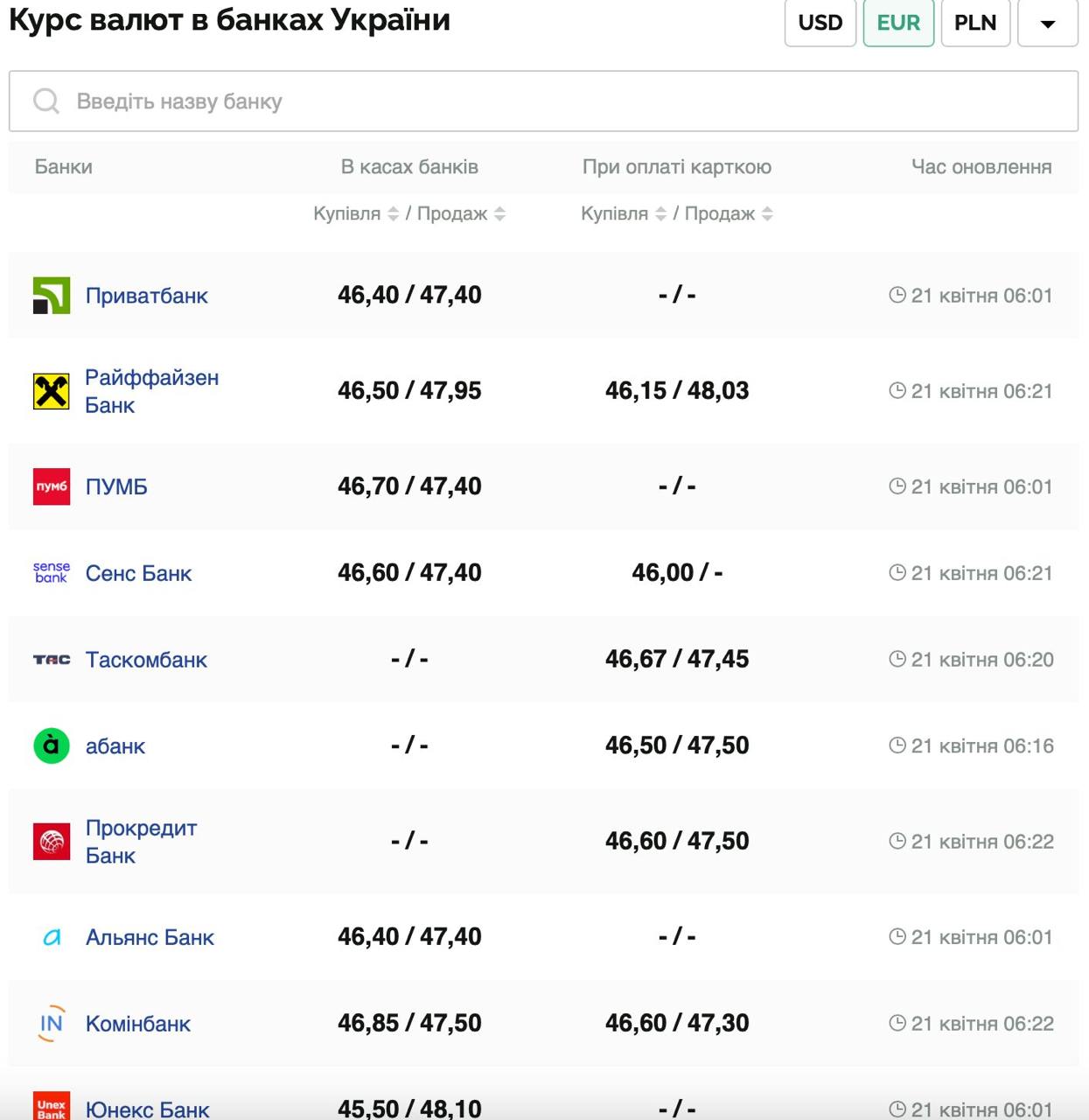Open the Юнекс Банк link
Screen dimensions: 1089x1120
[x=147, y=1109]
